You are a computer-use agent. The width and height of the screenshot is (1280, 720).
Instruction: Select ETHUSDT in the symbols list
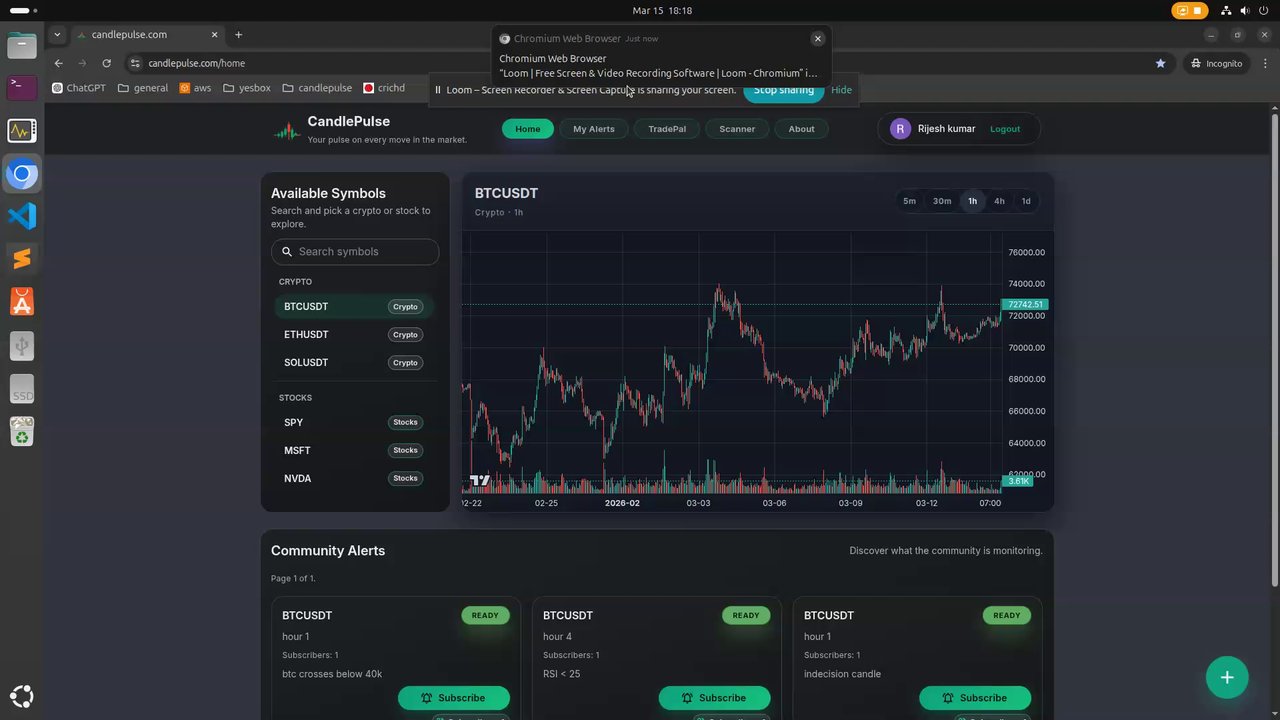pyautogui.click(x=355, y=335)
